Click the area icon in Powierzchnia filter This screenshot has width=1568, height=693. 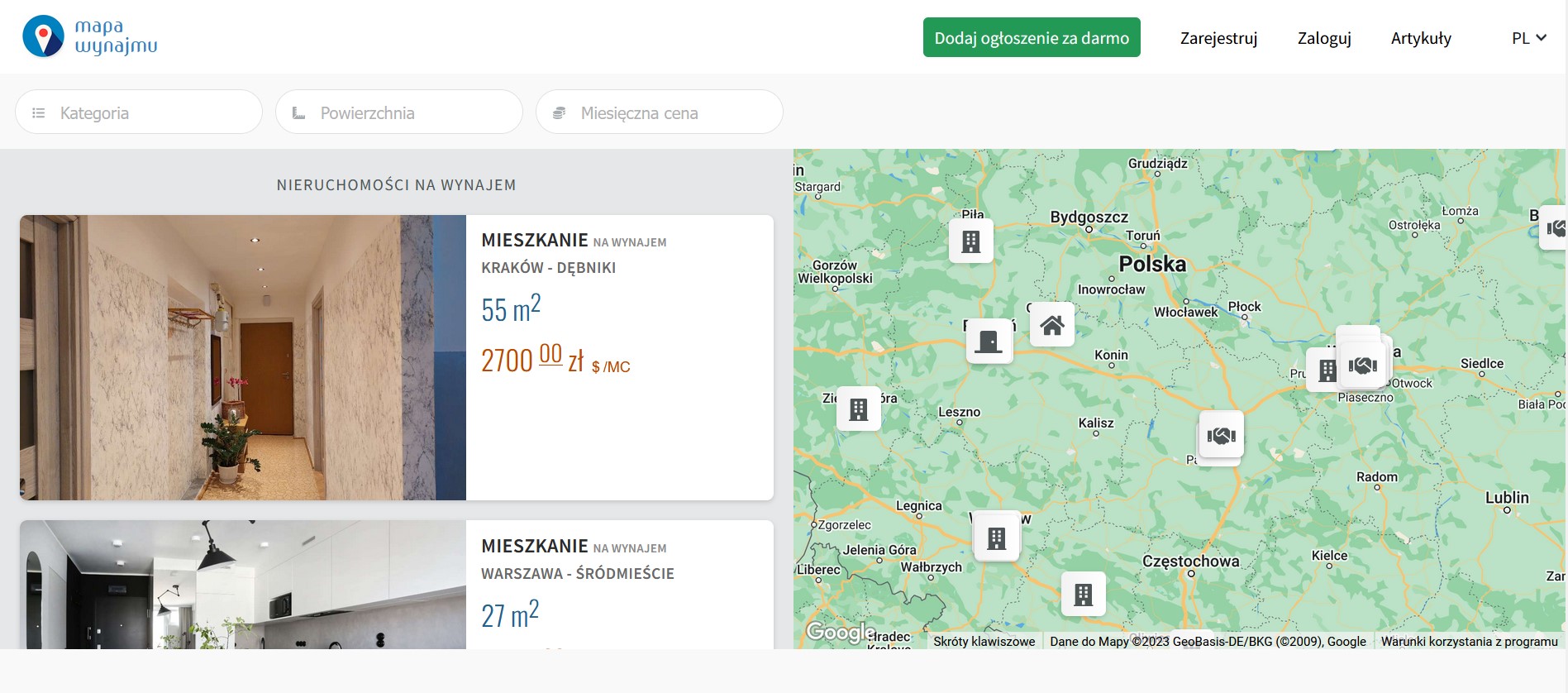coord(298,112)
